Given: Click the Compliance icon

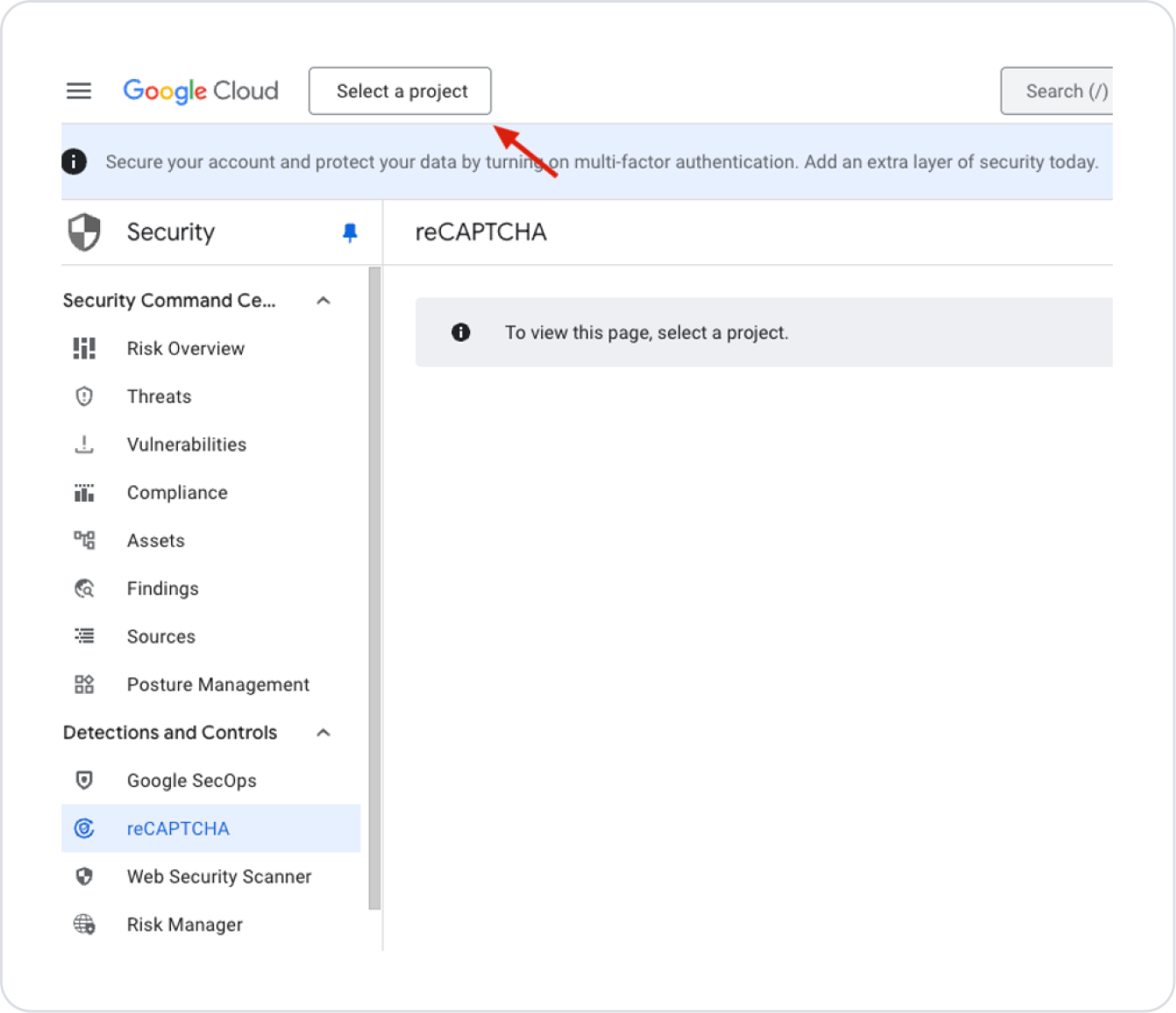Looking at the screenshot, I should pos(84,493).
